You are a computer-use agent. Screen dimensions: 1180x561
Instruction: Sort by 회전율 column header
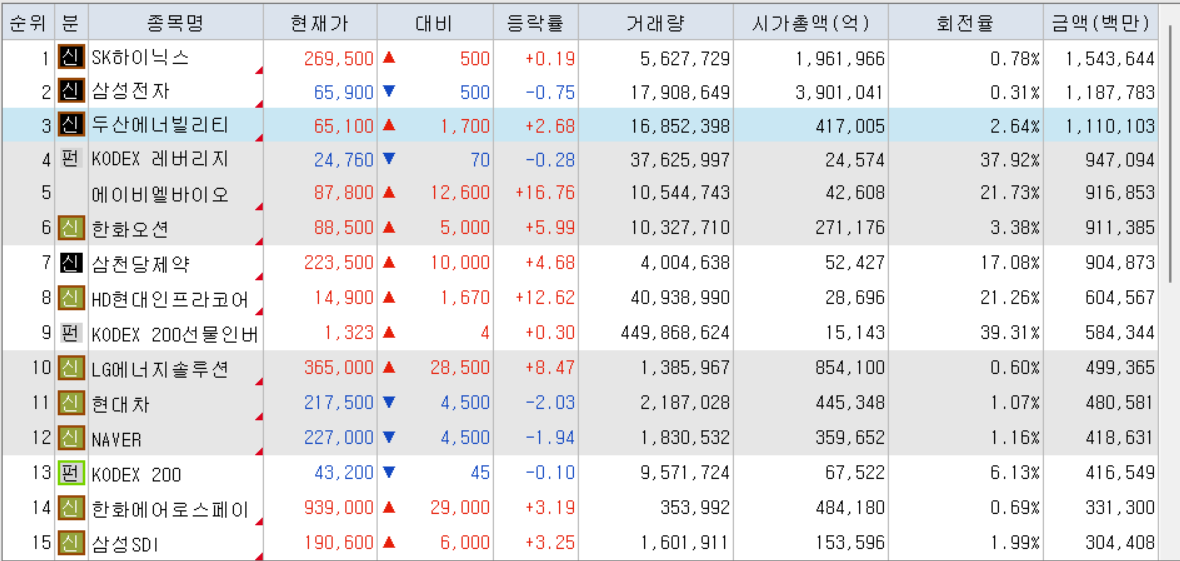click(966, 23)
